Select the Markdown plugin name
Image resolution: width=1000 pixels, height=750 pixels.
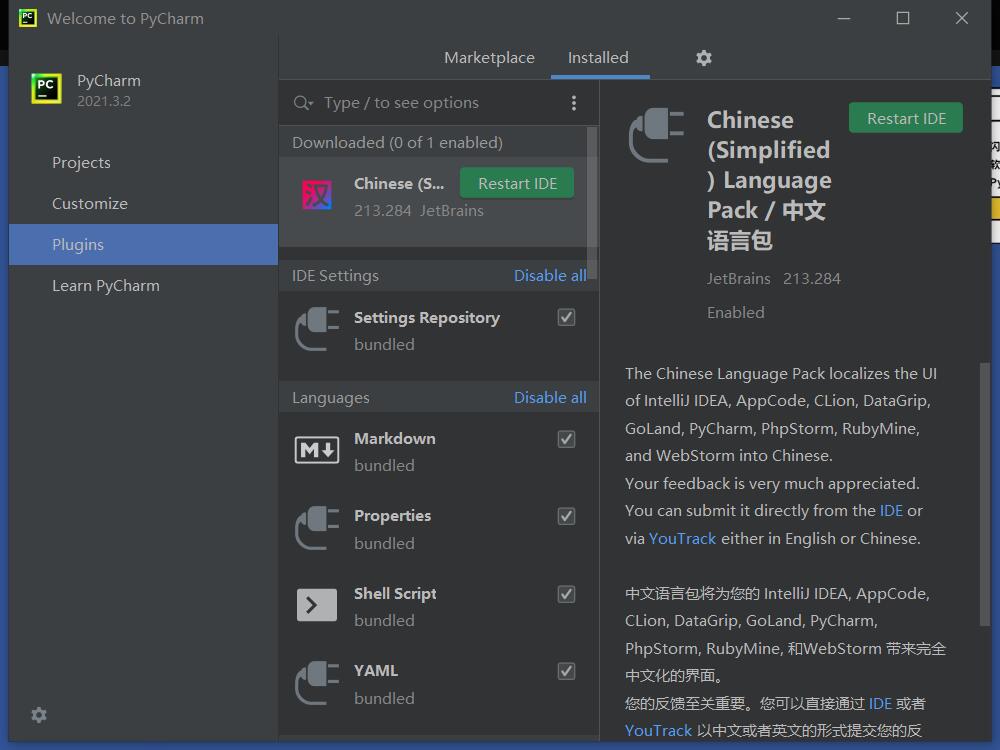[x=395, y=439]
